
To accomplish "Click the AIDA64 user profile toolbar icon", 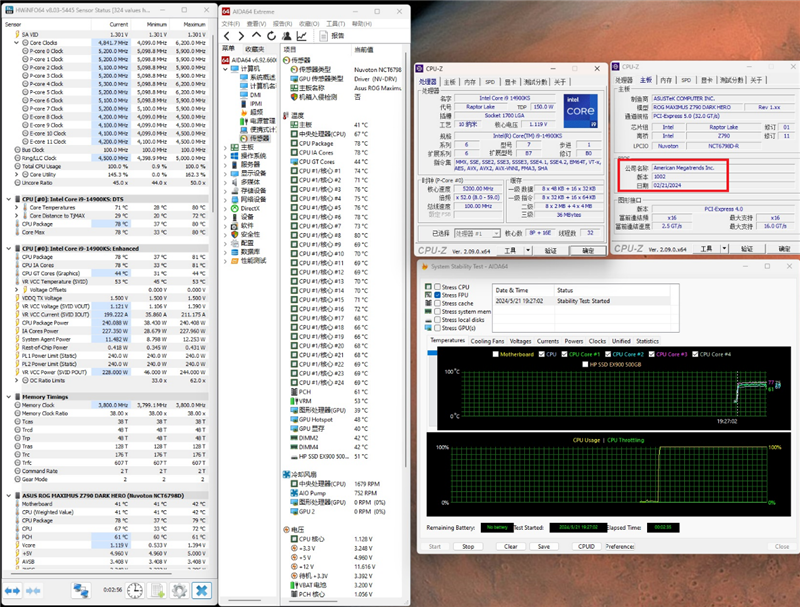I will coord(287,34).
